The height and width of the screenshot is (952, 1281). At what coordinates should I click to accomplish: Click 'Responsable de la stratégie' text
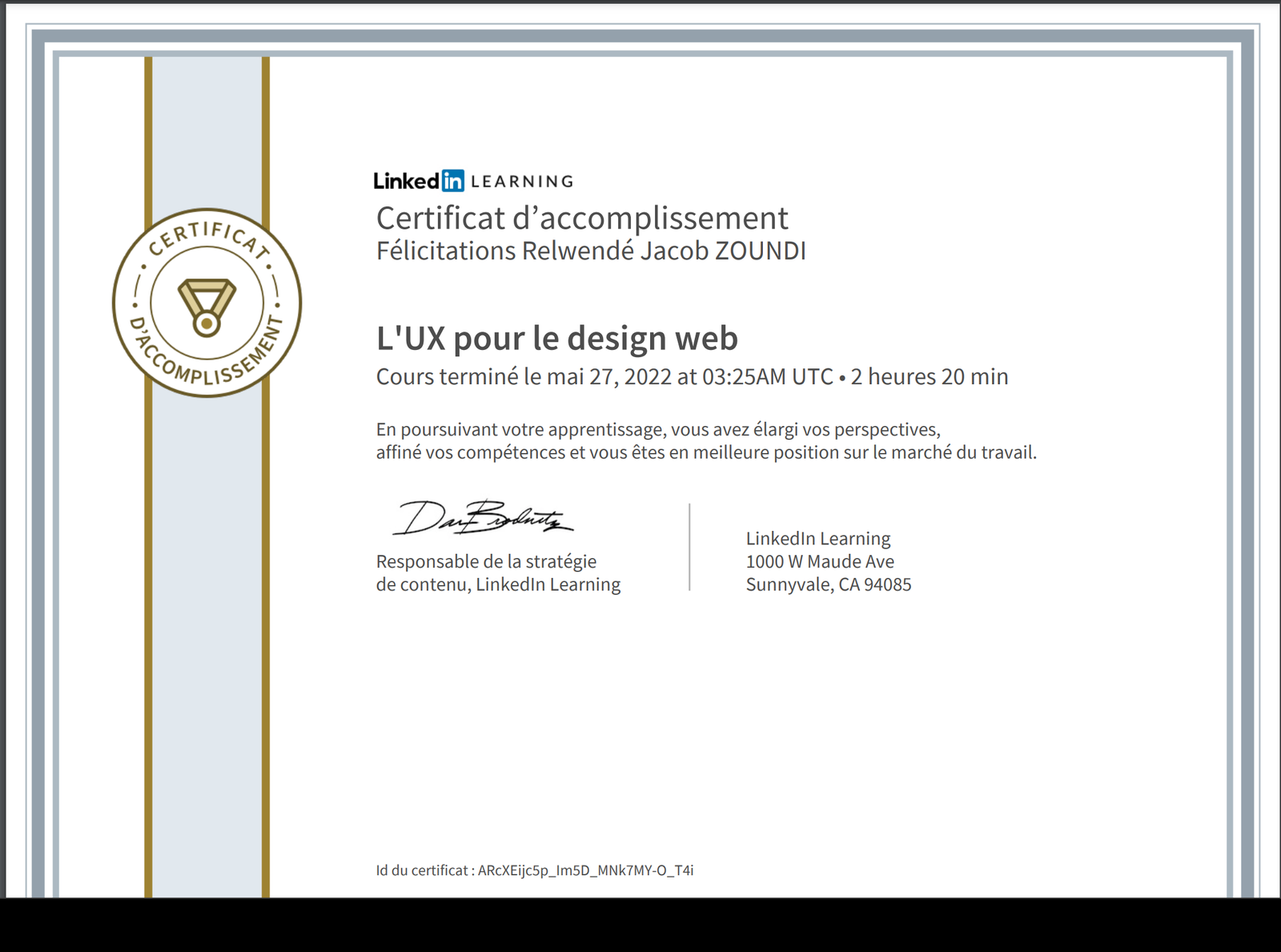pyautogui.click(x=486, y=561)
